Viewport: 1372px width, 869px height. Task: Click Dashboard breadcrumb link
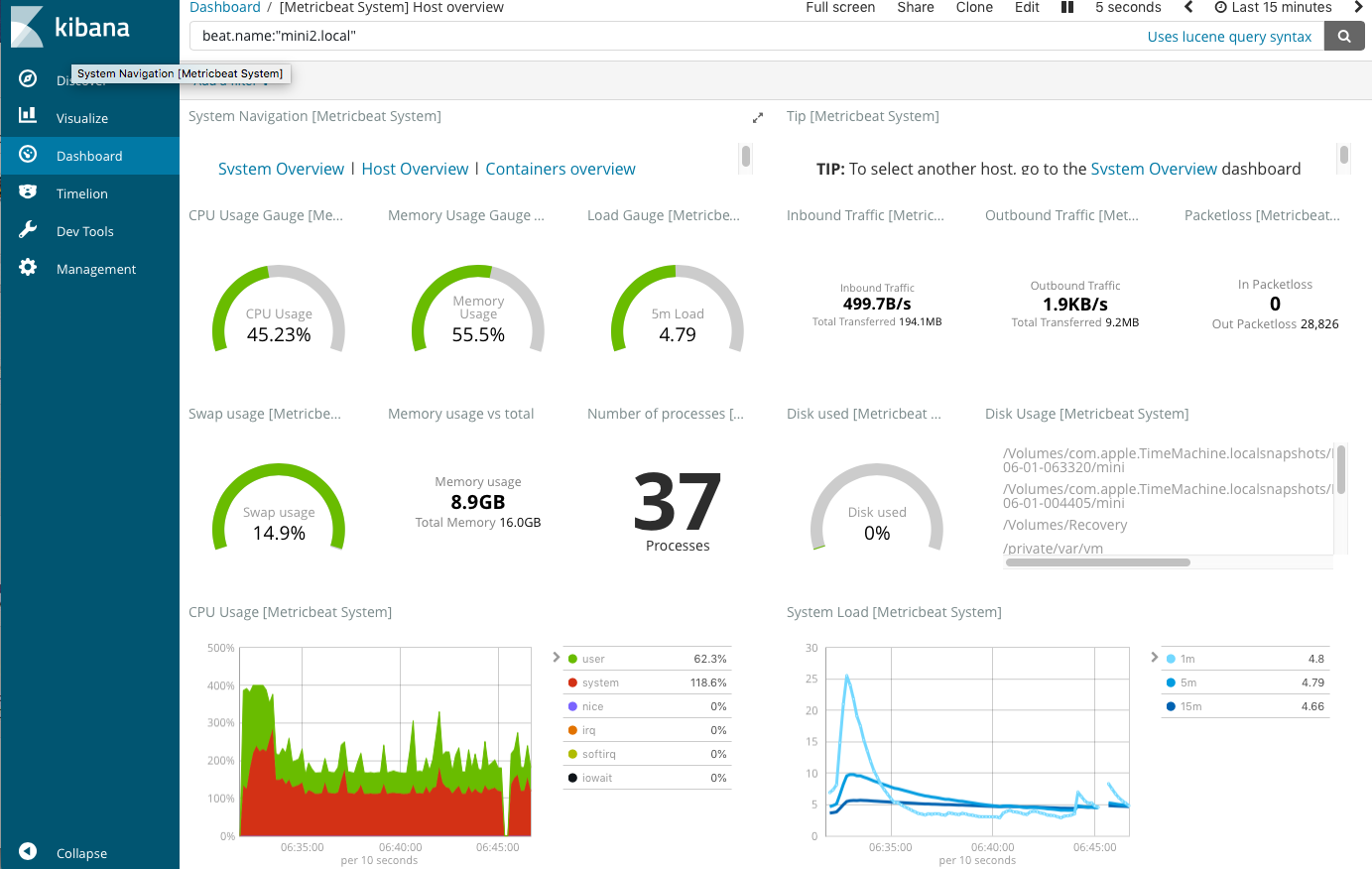[225, 7]
